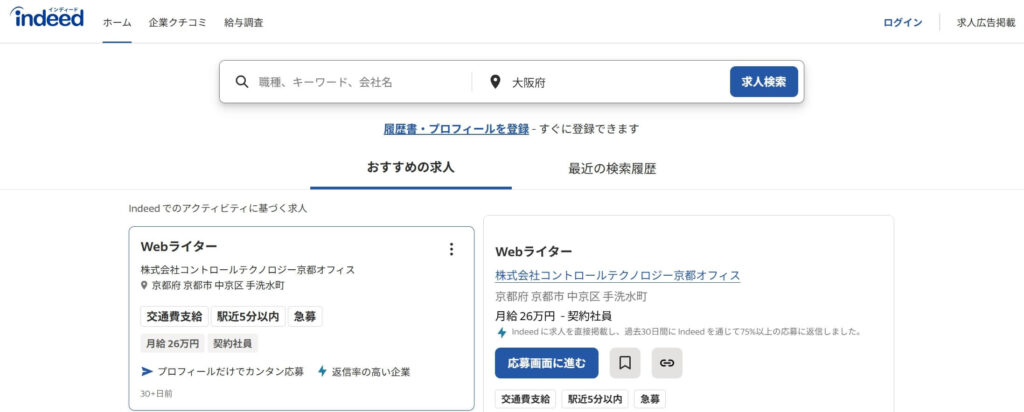Click the Indeed logo
1024x412 pixels.
(47, 18)
